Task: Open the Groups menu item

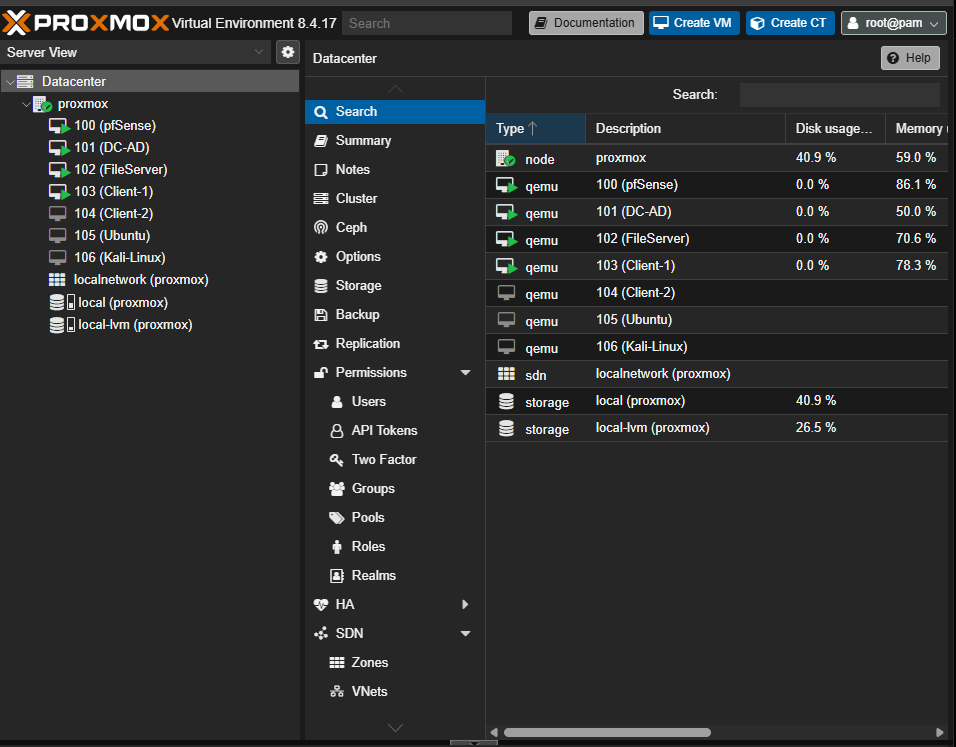Action: click(x=395, y=488)
